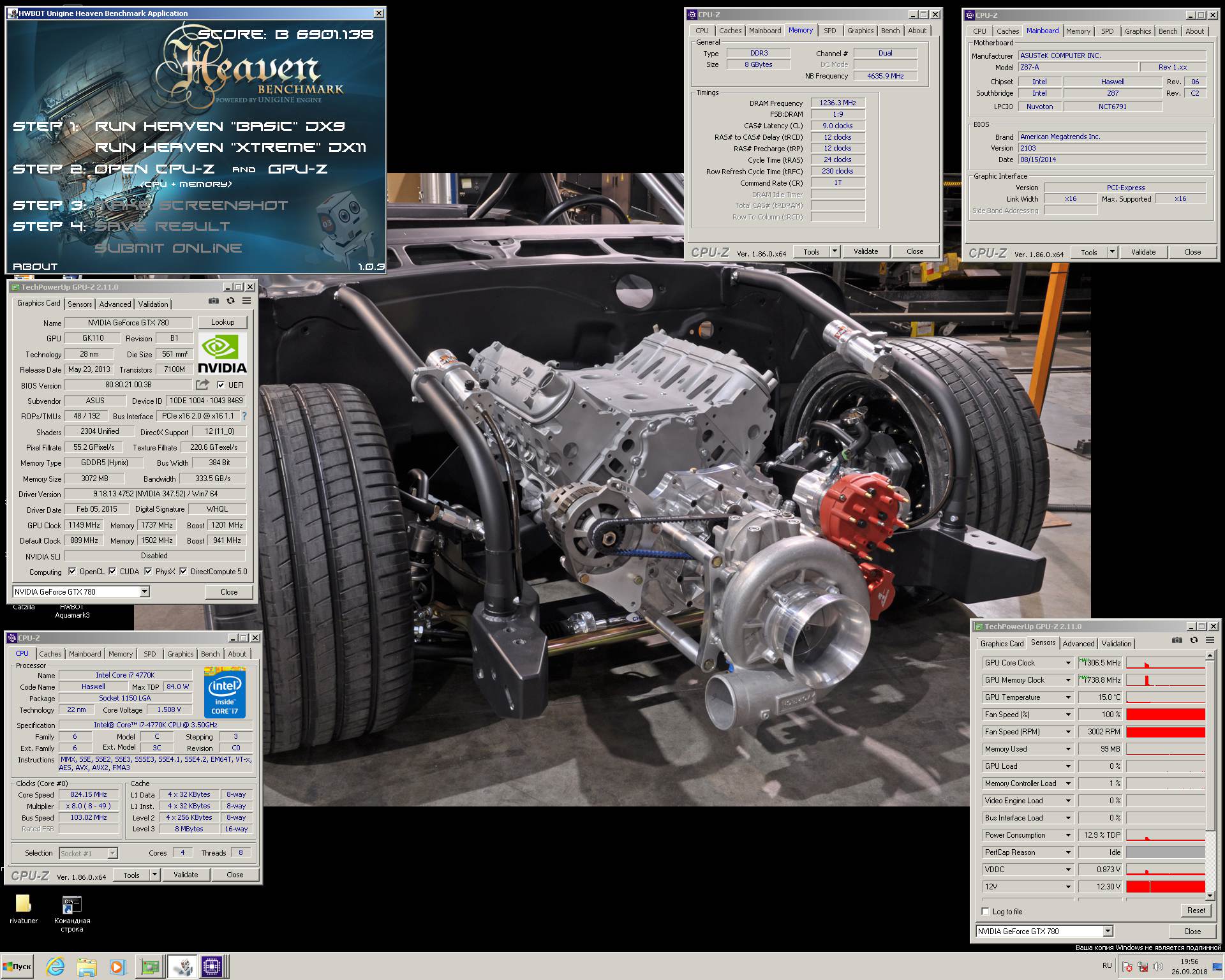
Task: Click the Action Center flag icon in tray
Action: 1128,967
